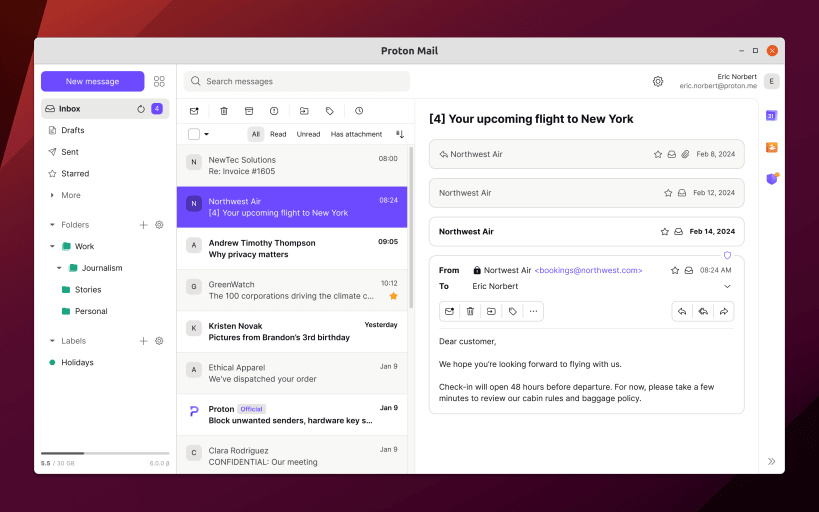Open selection dropdown arrow beside checkbox
Viewport: 819px width, 512px height.
[206, 134]
